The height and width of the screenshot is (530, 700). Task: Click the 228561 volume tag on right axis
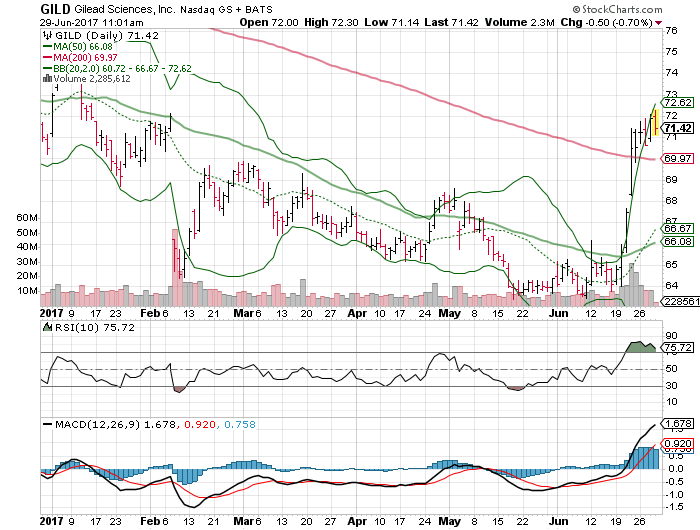[x=681, y=301]
